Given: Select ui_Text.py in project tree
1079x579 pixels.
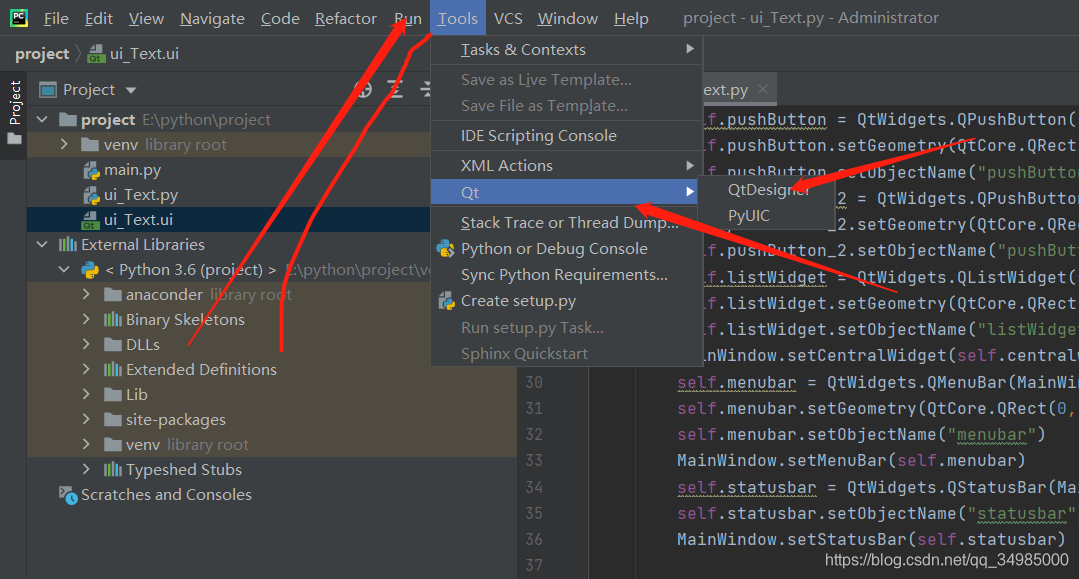Looking at the screenshot, I should pos(140,195).
